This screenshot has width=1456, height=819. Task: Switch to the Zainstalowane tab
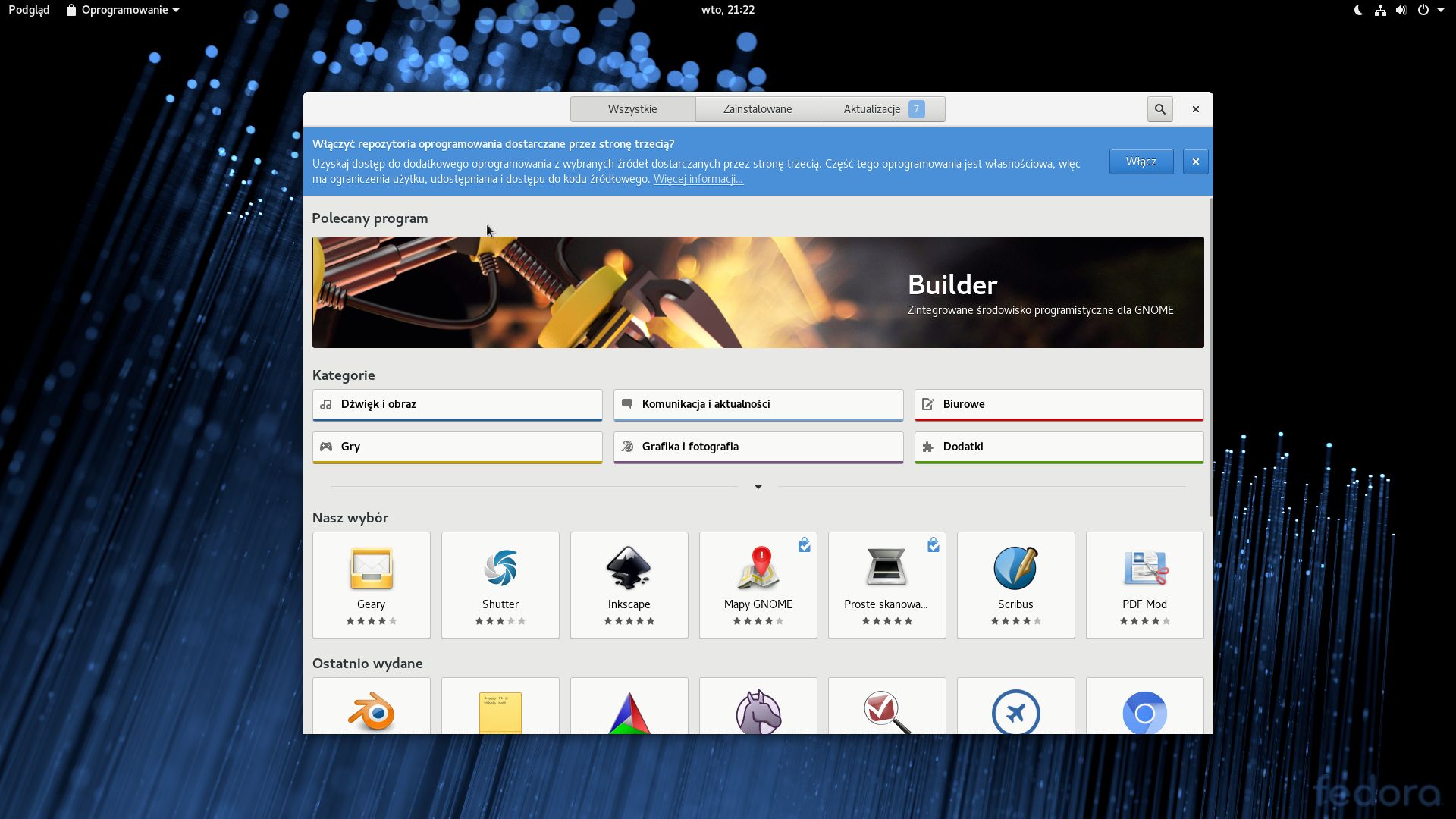[x=757, y=109]
